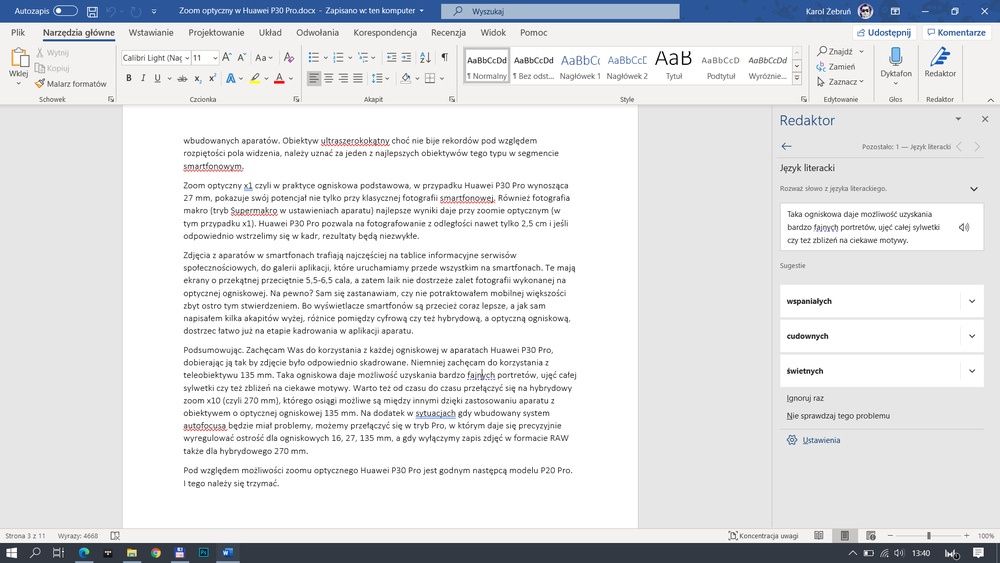Click the Udostępnij share button
The width and height of the screenshot is (1000, 563).
[884, 33]
